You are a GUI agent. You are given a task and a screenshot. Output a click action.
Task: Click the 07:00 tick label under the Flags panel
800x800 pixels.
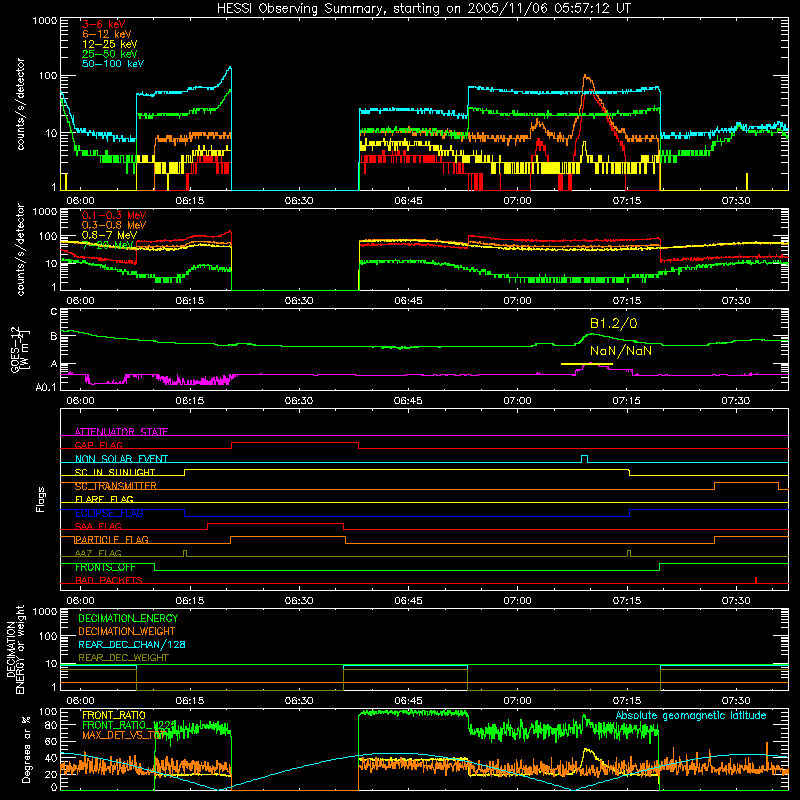(517, 601)
